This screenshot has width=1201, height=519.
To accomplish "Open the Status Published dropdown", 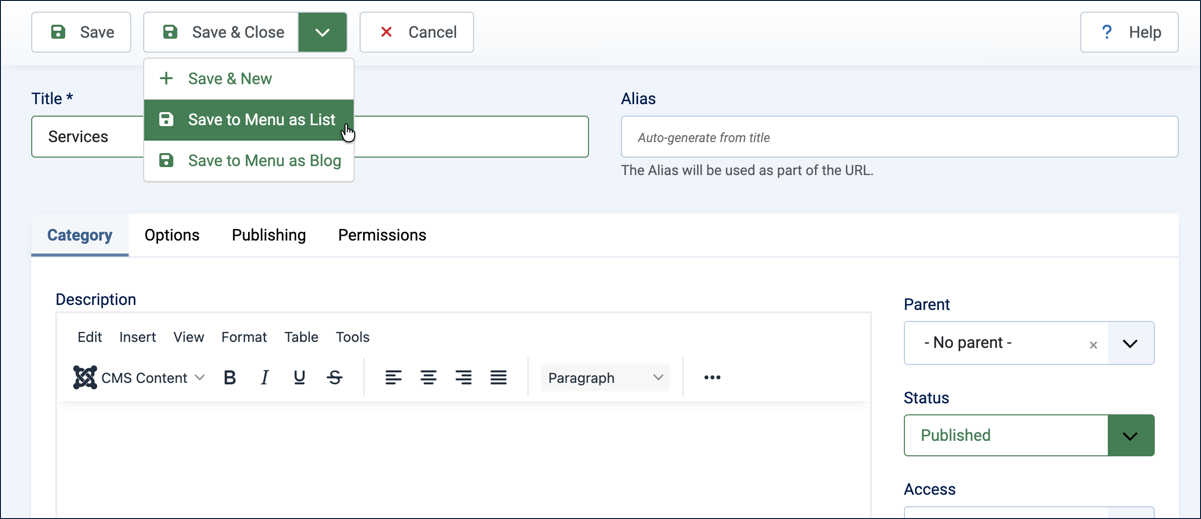I will click(1029, 435).
